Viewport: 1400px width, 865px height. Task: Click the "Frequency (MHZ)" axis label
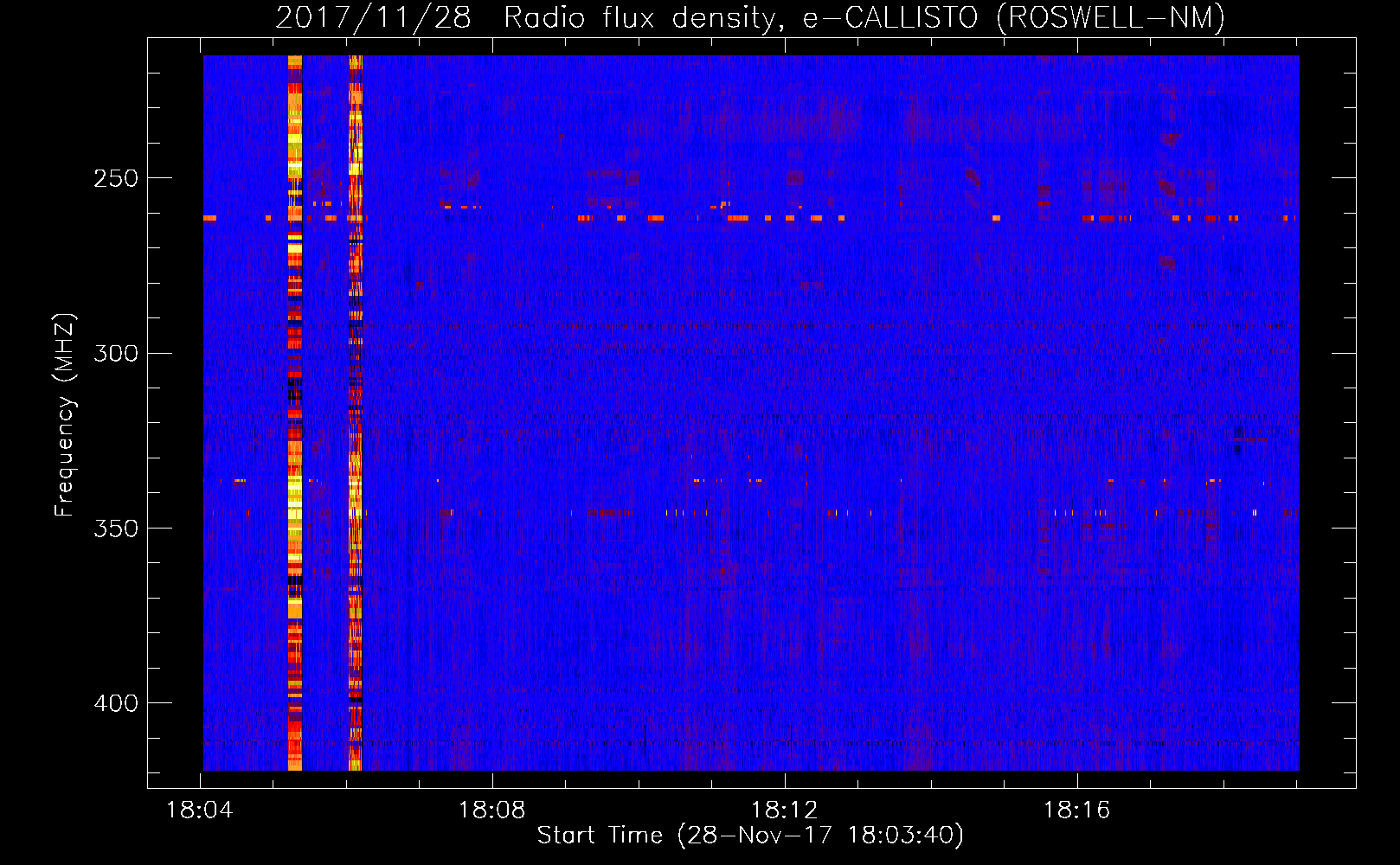point(65,415)
